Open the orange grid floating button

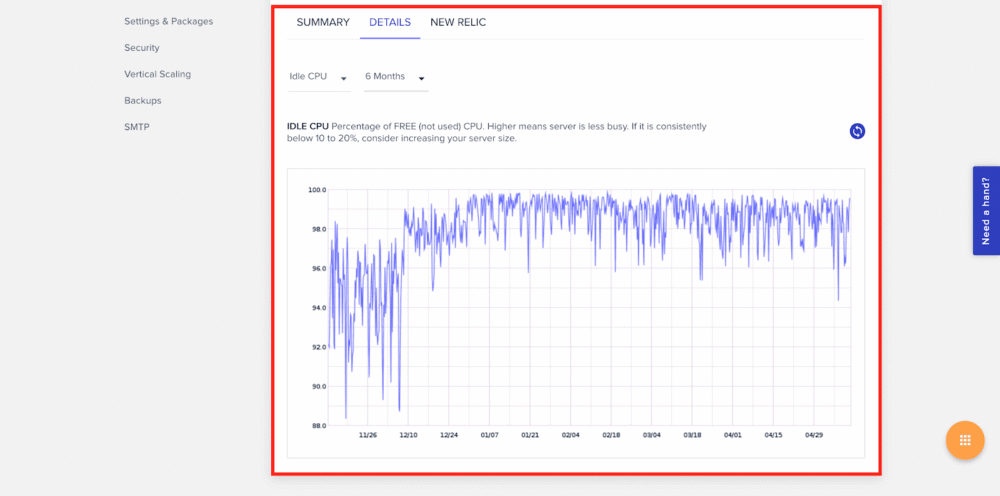point(965,440)
